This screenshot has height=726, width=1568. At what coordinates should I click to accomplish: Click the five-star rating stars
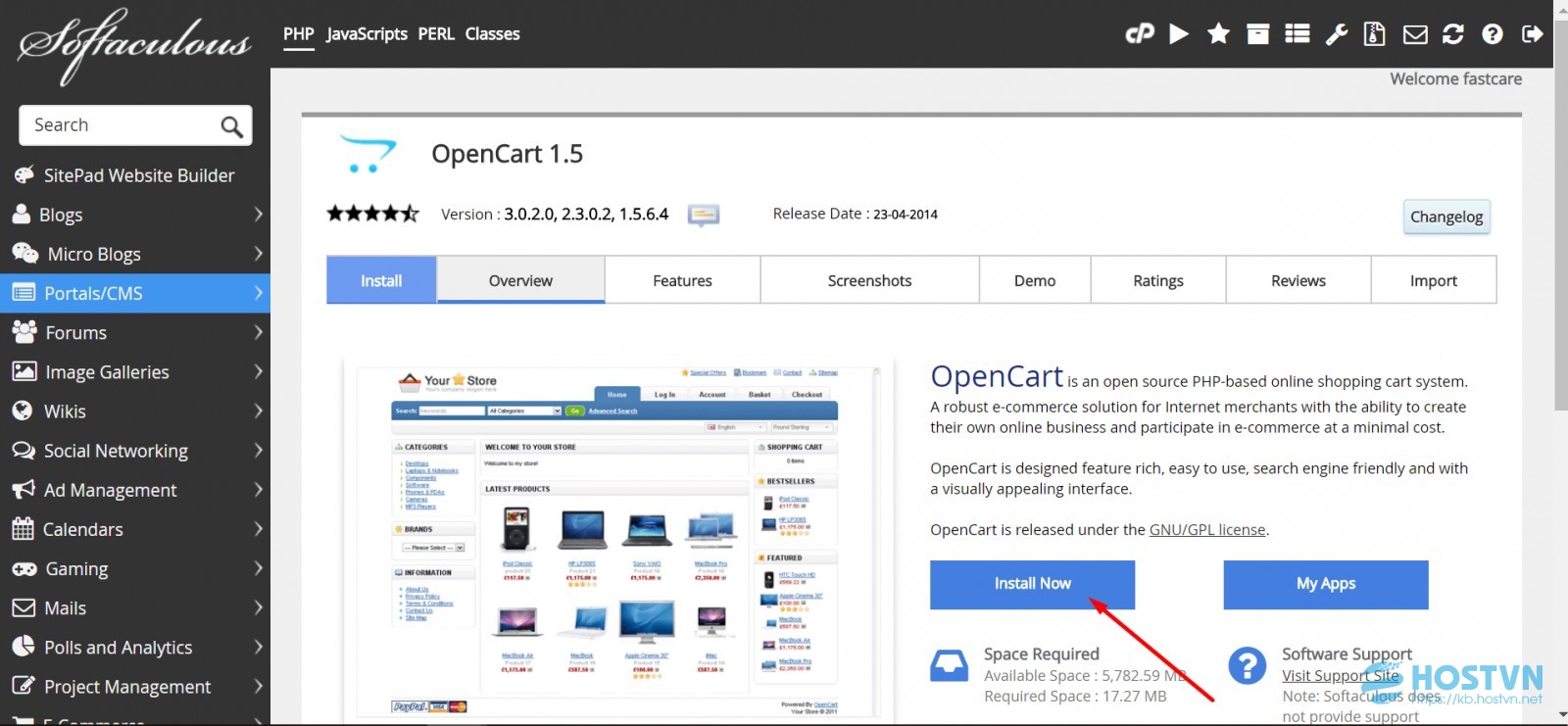[x=372, y=214]
